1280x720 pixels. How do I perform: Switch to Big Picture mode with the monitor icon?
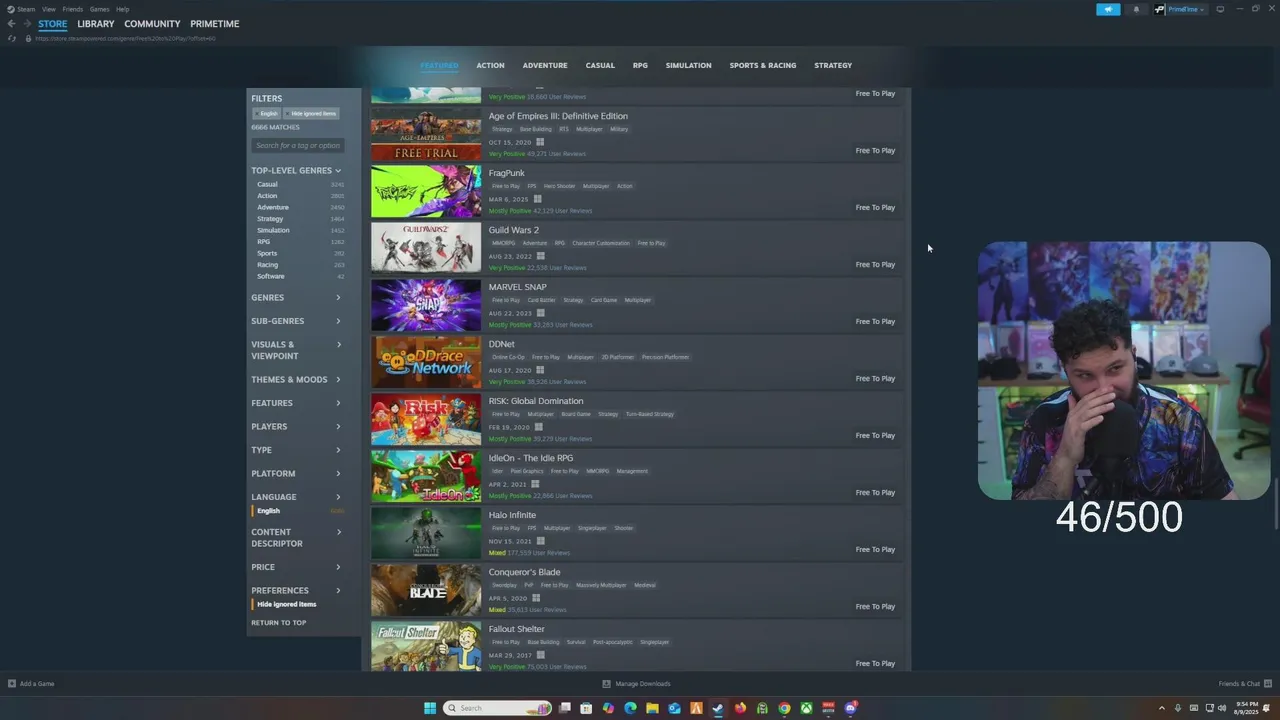(x=1220, y=9)
